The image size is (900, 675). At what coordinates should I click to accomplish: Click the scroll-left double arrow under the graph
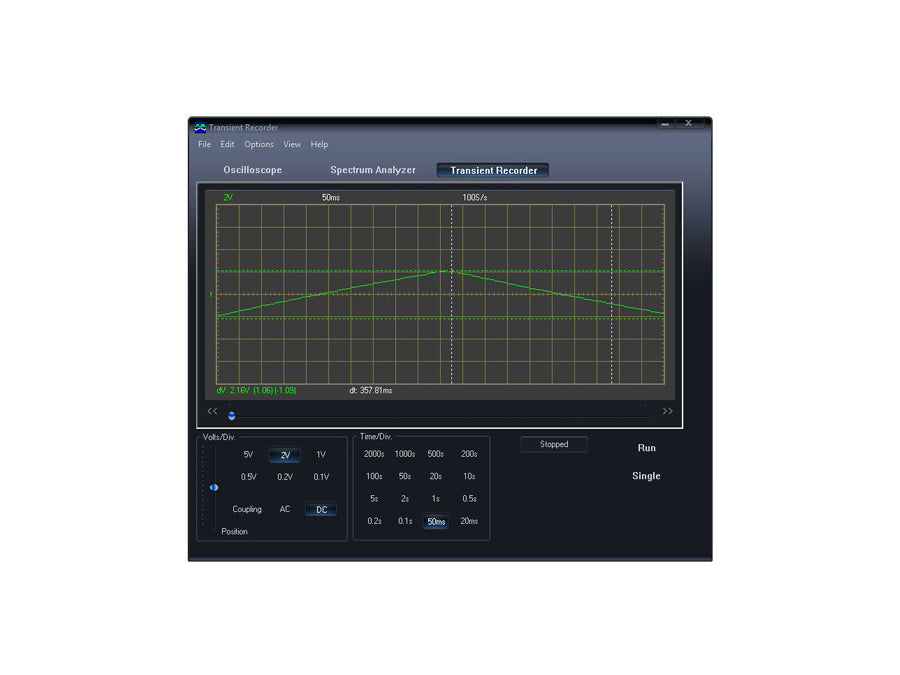212,411
